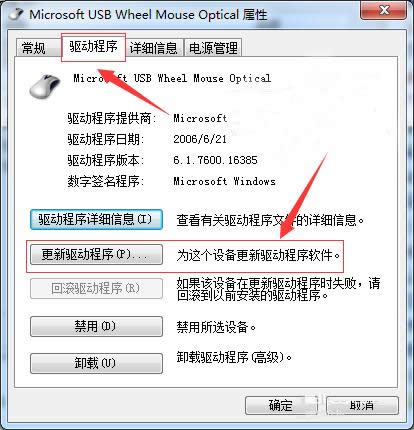Click the device name text beside icon
This screenshot has height=430, width=414.
point(172,78)
